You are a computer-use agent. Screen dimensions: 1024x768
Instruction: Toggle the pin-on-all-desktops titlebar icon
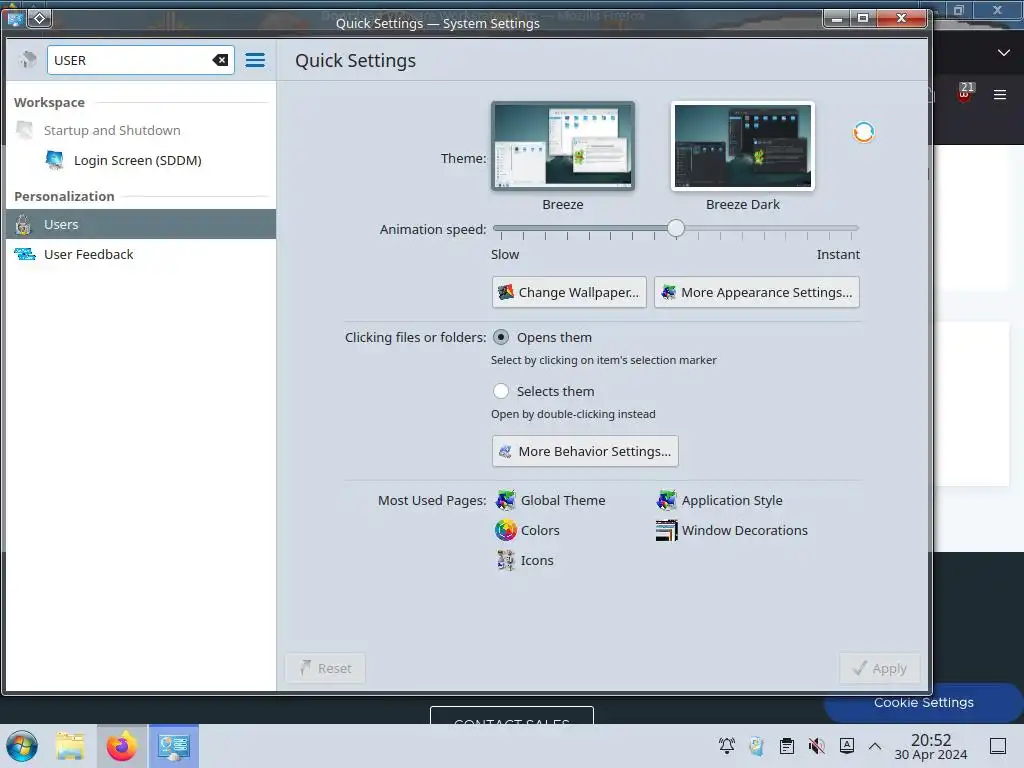(39, 18)
